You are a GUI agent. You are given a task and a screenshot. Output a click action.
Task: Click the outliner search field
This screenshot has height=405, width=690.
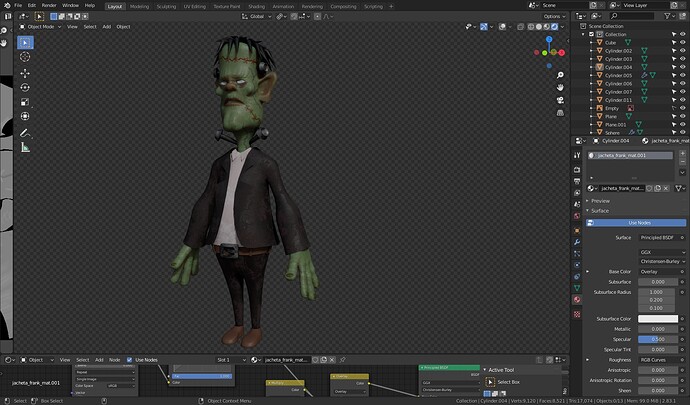pos(633,16)
